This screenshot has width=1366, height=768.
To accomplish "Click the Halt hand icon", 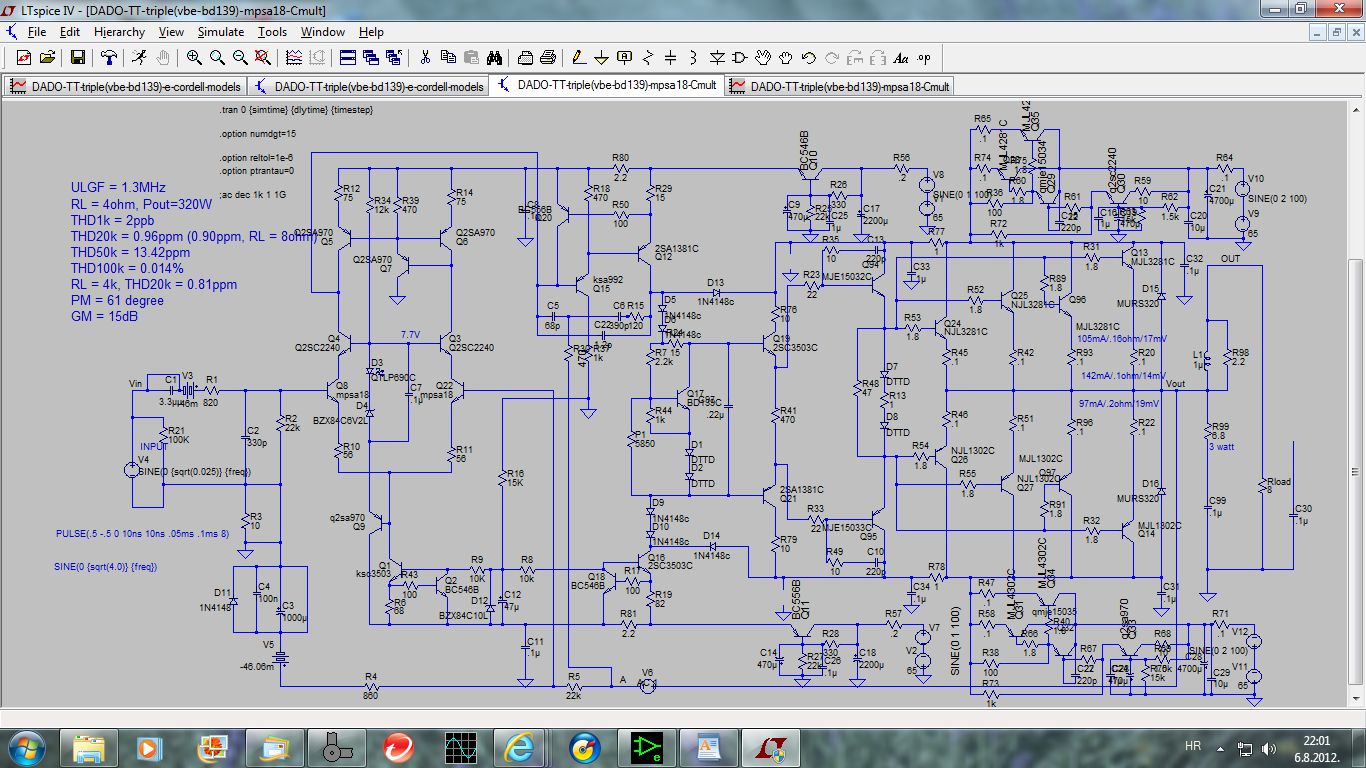I will [x=163, y=57].
